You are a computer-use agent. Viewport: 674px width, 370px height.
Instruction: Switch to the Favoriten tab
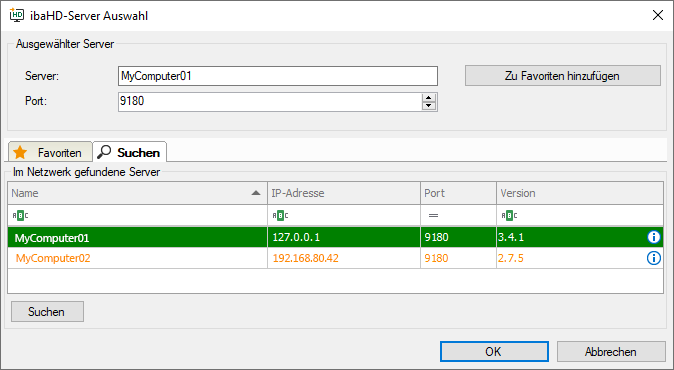pyautogui.click(x=49, y=152)
